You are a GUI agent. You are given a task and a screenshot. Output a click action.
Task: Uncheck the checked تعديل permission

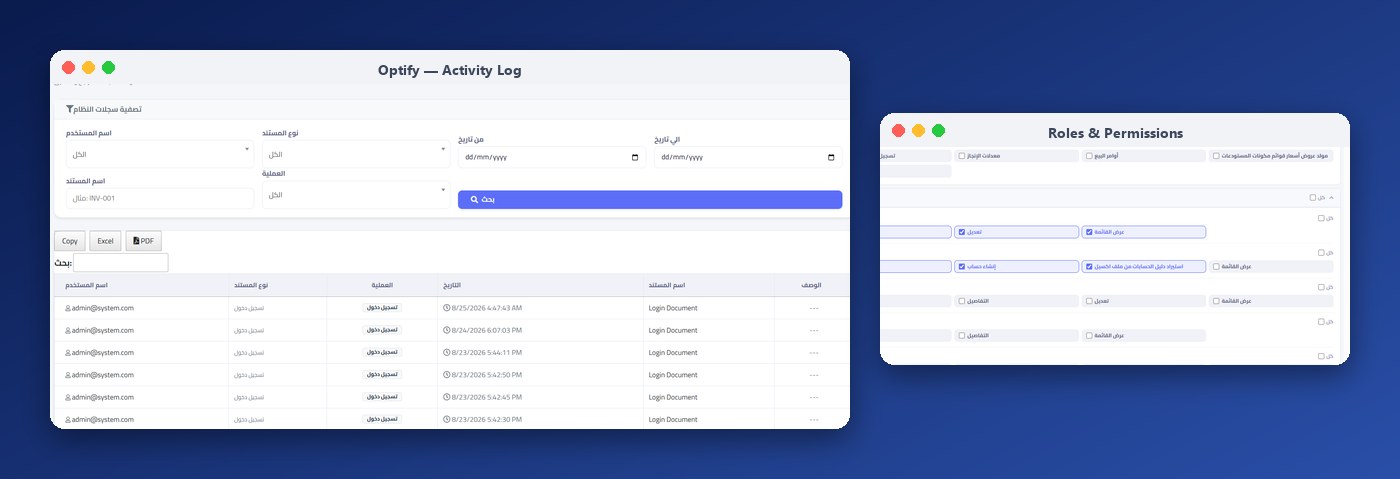coord(962,232)
